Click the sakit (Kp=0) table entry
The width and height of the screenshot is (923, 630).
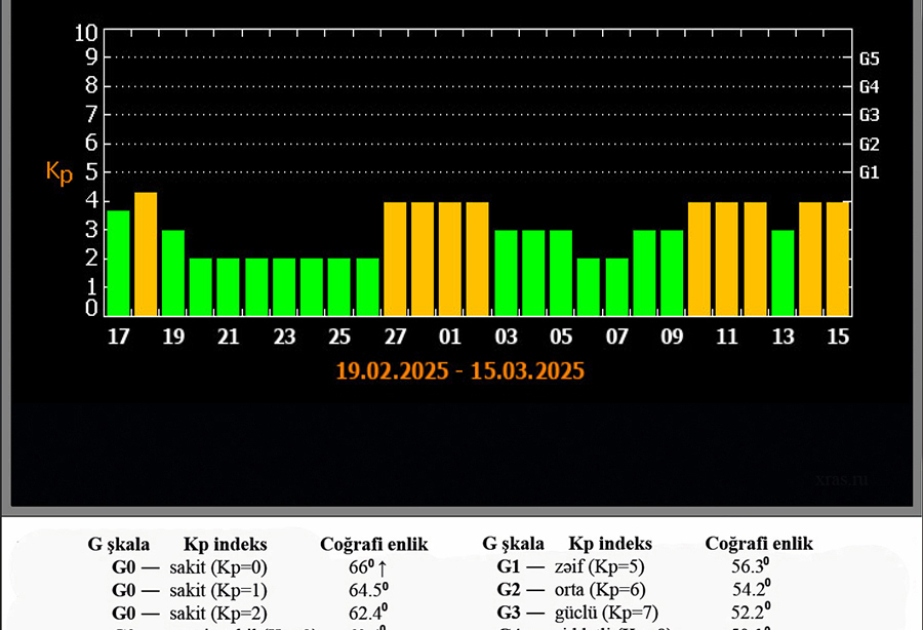(x=218, y=568)
